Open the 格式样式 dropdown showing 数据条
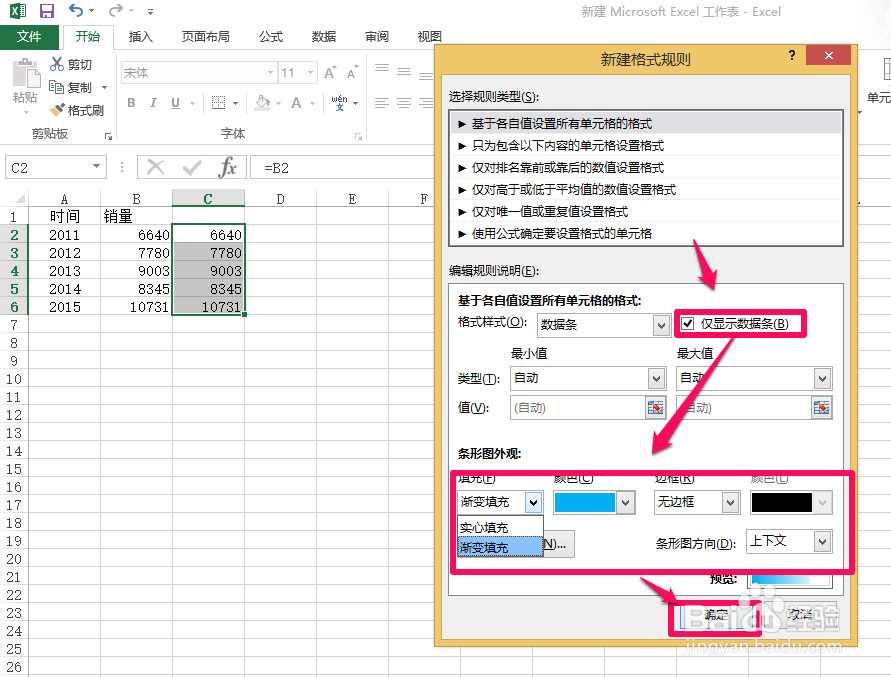The image size is (891, 677). tap(661, 324)
